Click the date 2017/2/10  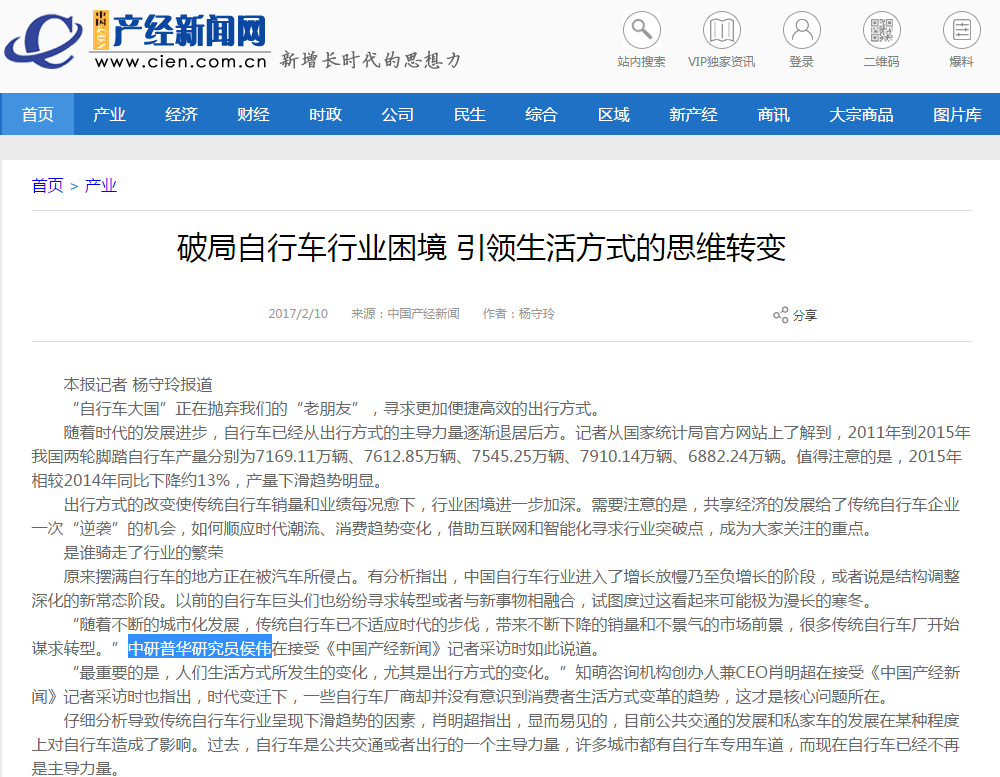pos(298,314)
